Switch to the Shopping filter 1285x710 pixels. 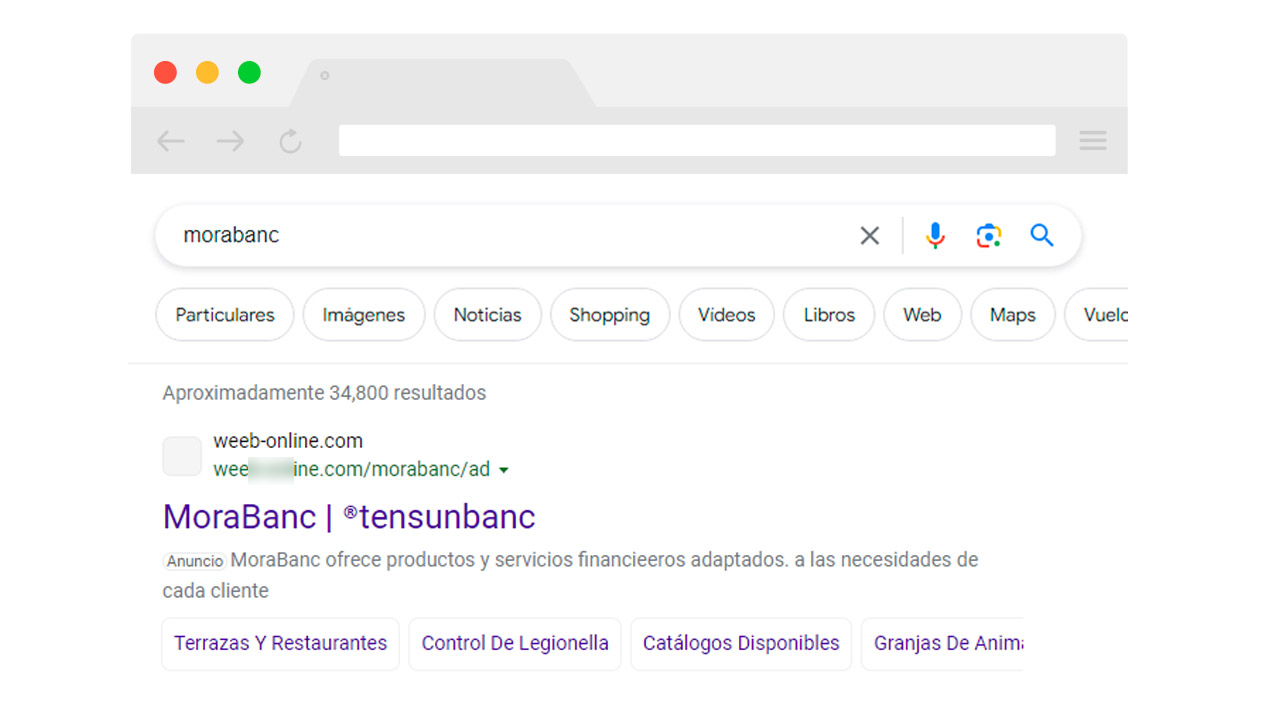pos(610,315)
